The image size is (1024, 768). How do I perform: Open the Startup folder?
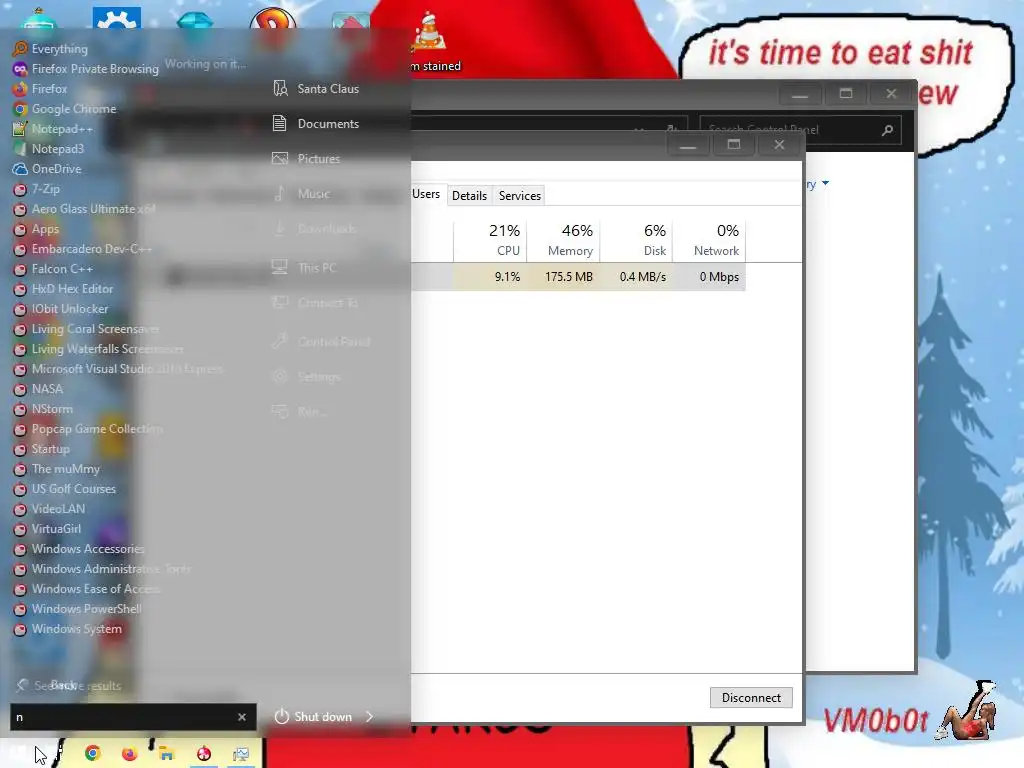tap(41, 449)
